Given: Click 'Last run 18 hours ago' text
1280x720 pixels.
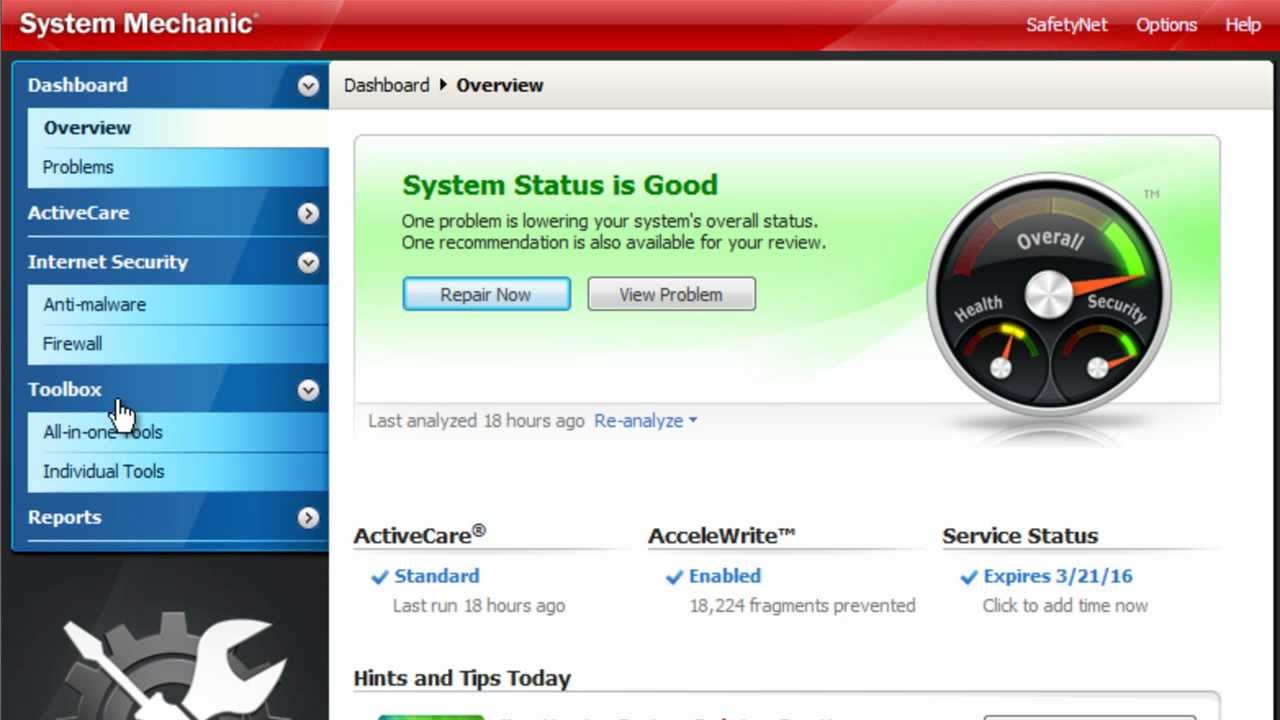Looking at the screenshot, I should pyautogui.click(x=478, y=605).
